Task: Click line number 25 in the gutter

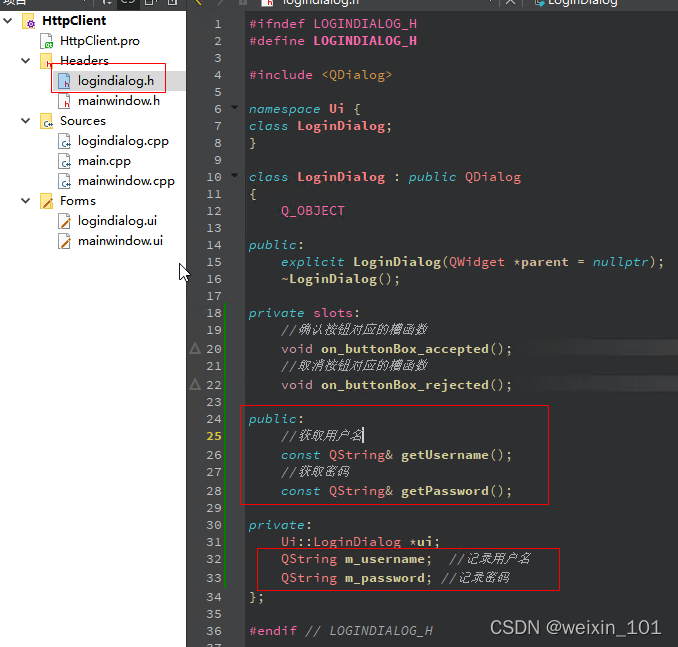Action: click(x=214, y=436)
